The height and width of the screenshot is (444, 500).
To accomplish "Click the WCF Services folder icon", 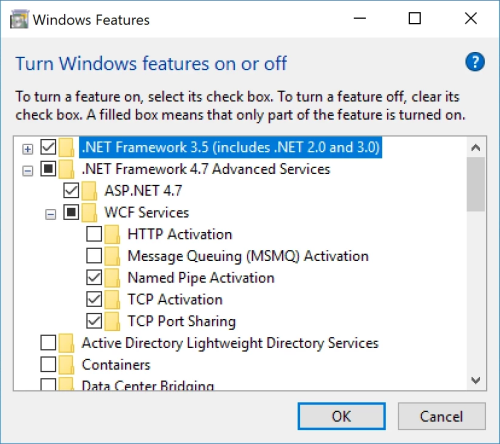I will (89, 213).
